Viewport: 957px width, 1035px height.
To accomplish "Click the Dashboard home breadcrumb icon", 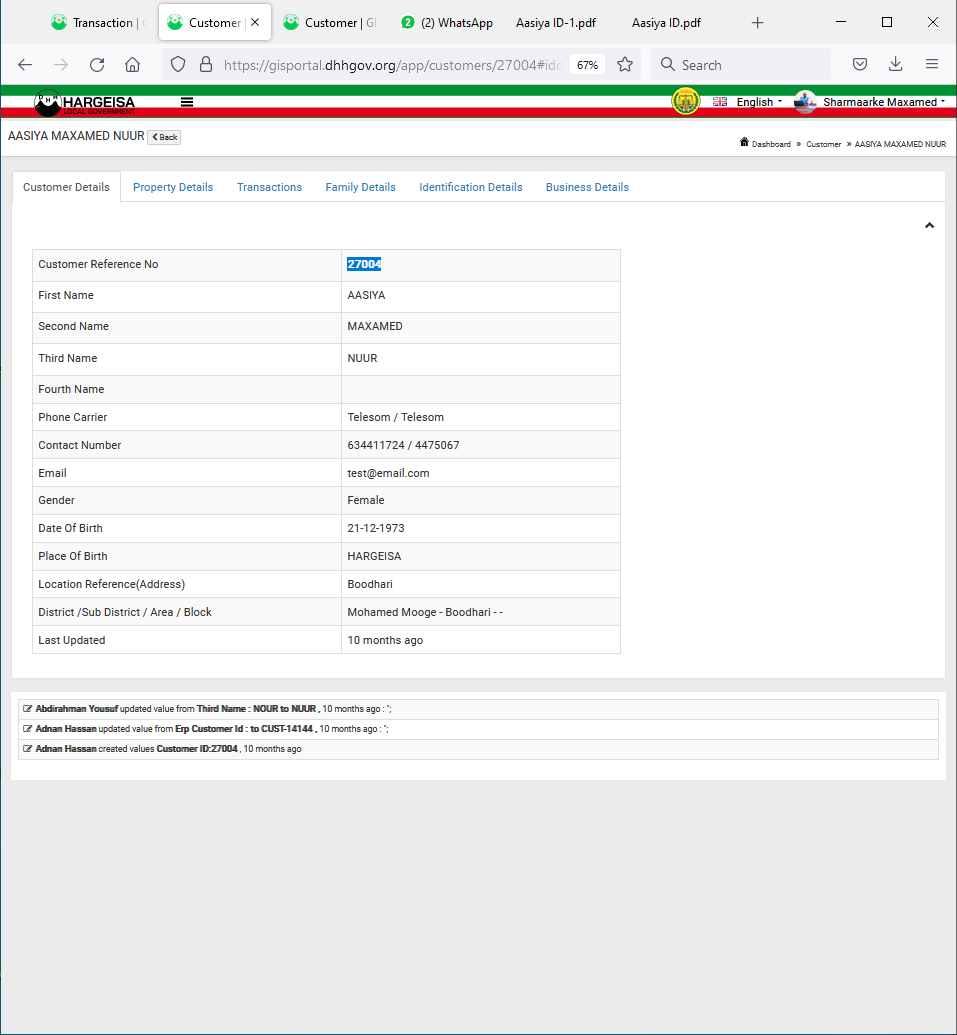I will click(744, 142).
